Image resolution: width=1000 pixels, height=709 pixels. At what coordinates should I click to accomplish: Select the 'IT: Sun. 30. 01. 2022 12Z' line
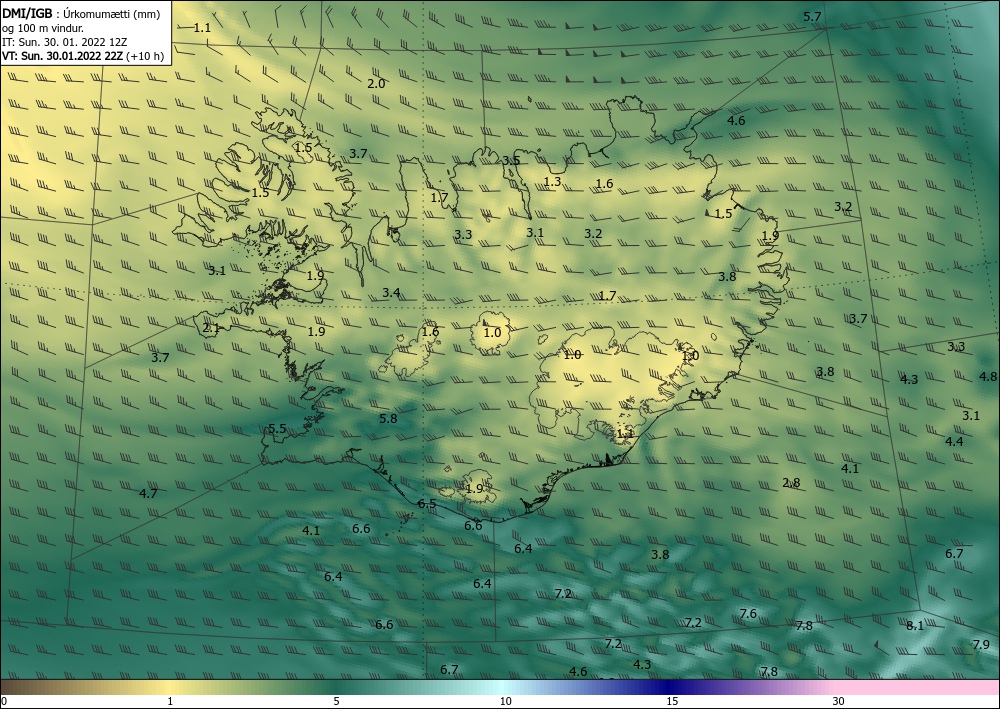point(64,42)
